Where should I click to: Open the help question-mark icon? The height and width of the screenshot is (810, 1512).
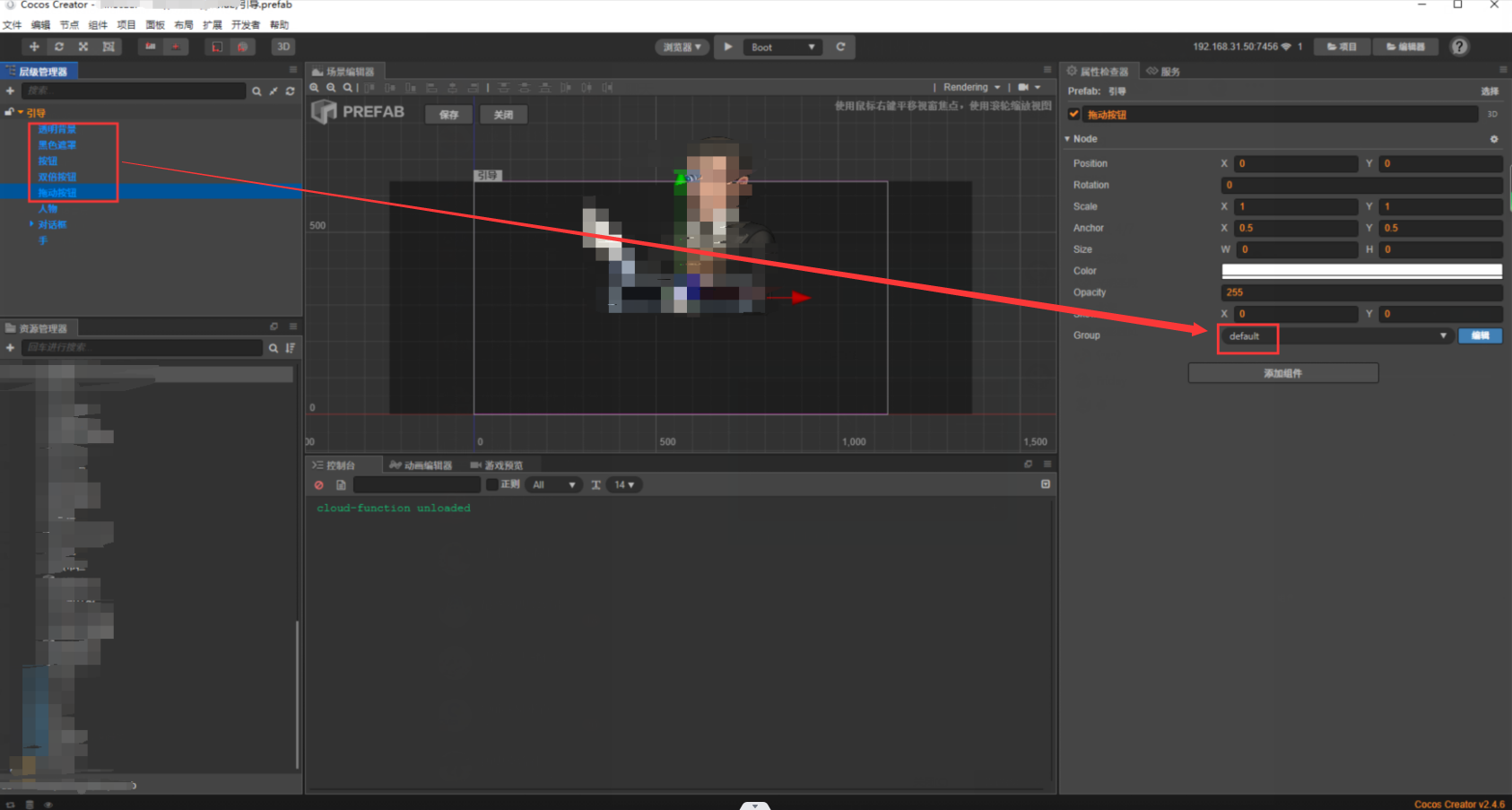1460,47
